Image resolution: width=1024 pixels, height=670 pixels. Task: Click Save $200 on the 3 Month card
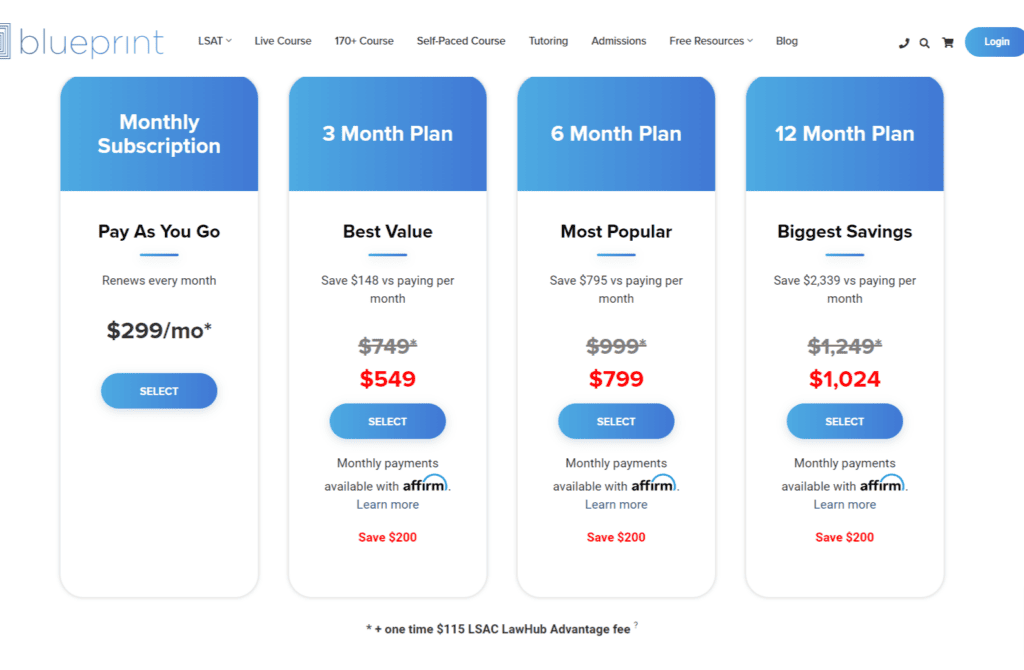(x=387, y=537)
